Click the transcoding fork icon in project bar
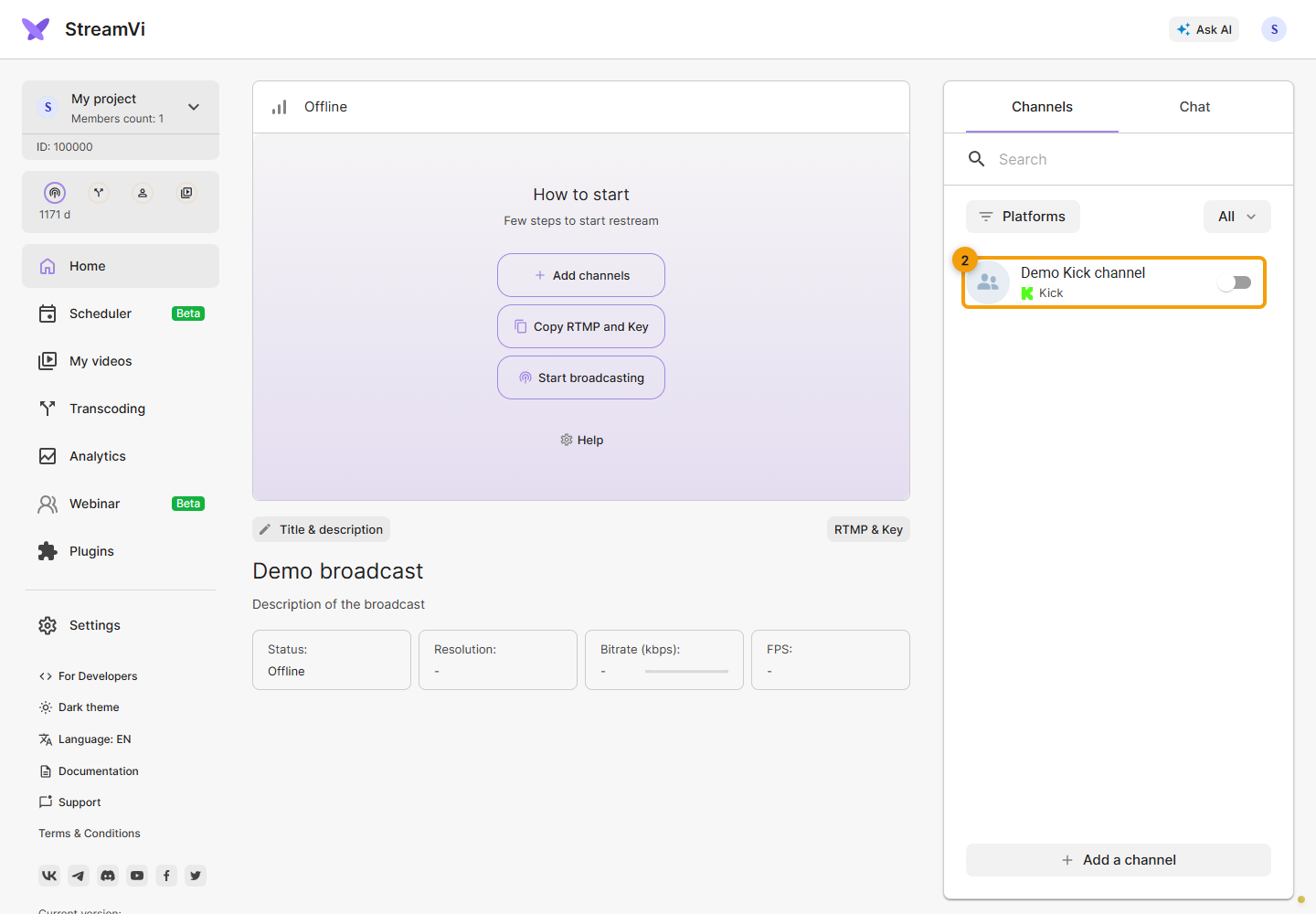The width and height of the screenshot is (1316, 914). click(x=99, y=193)
